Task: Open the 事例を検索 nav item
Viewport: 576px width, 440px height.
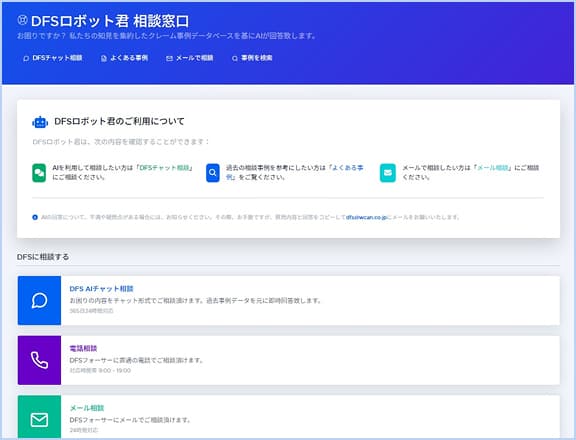Action: 252,58
